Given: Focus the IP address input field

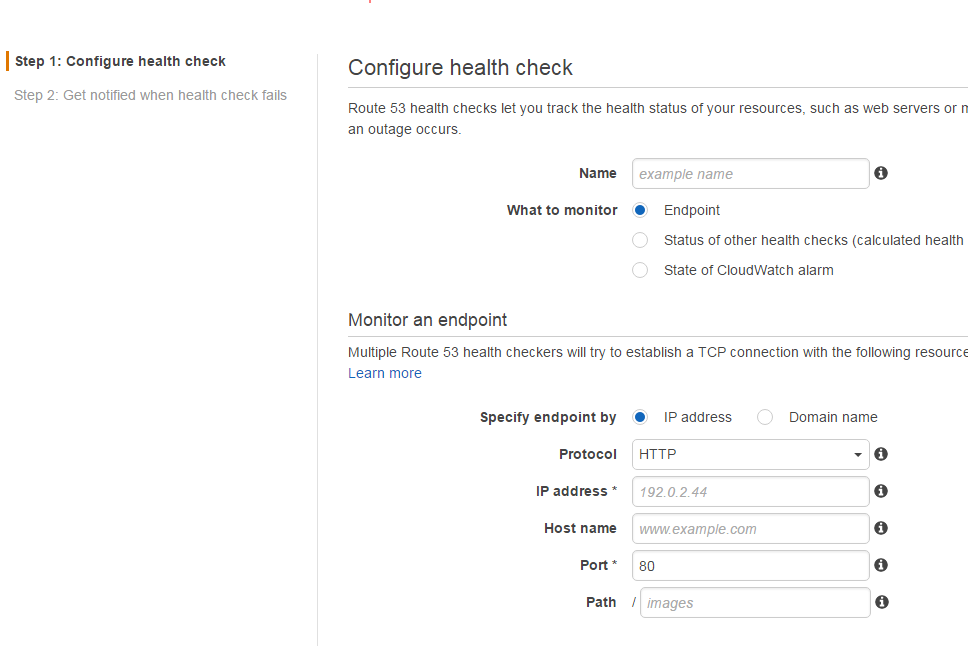Looking at the screenshot, I should click(x=750, y=491).
